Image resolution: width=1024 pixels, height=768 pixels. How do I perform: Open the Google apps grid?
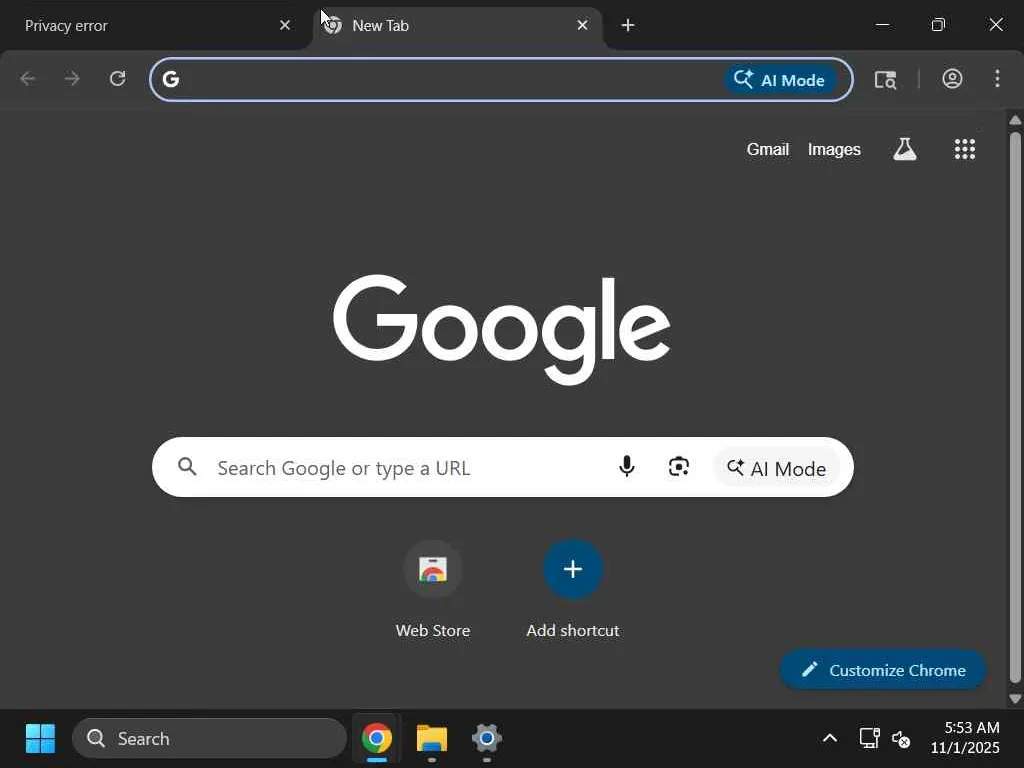pyautogui.click(x=965, y=150)
